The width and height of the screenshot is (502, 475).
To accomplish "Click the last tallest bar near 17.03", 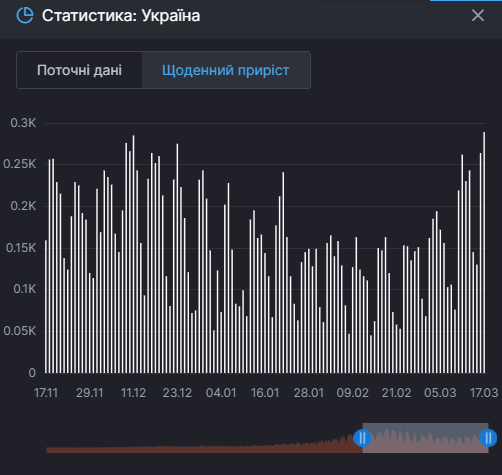I will point(484,252).
